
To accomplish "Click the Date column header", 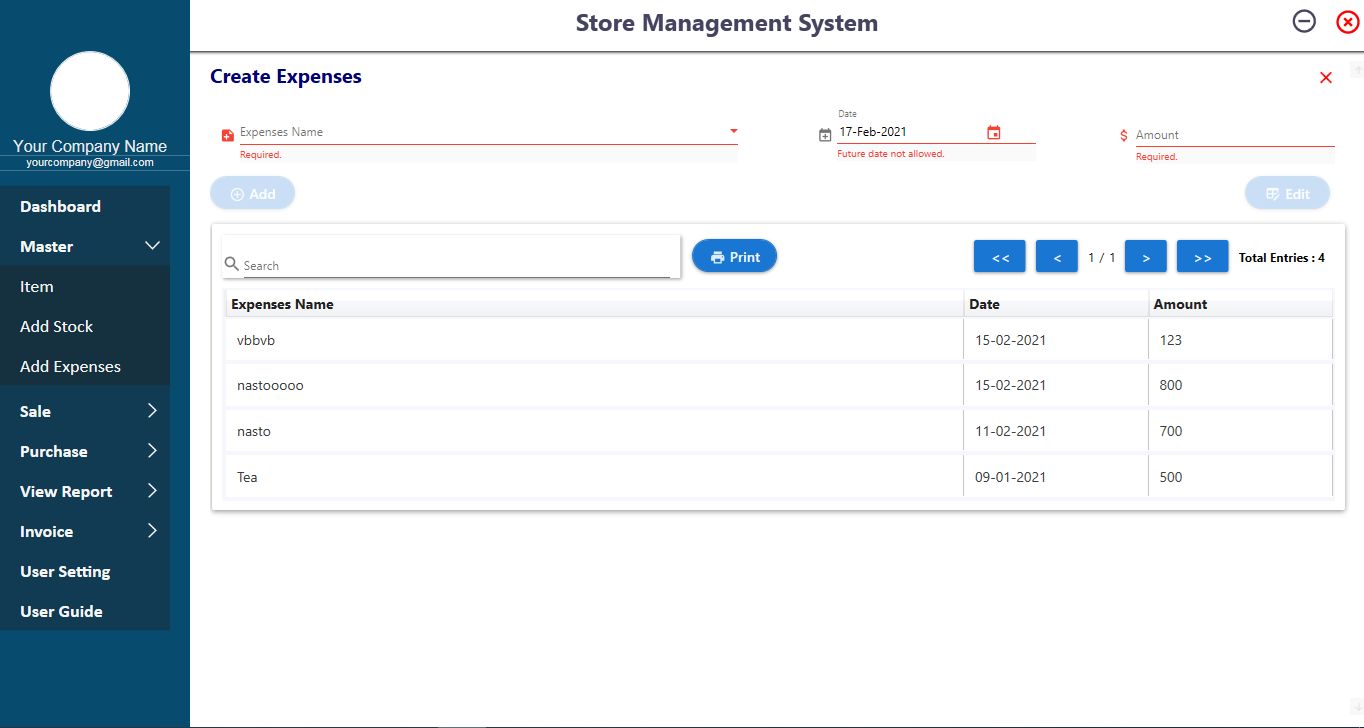I will [x=1056, y=304].
